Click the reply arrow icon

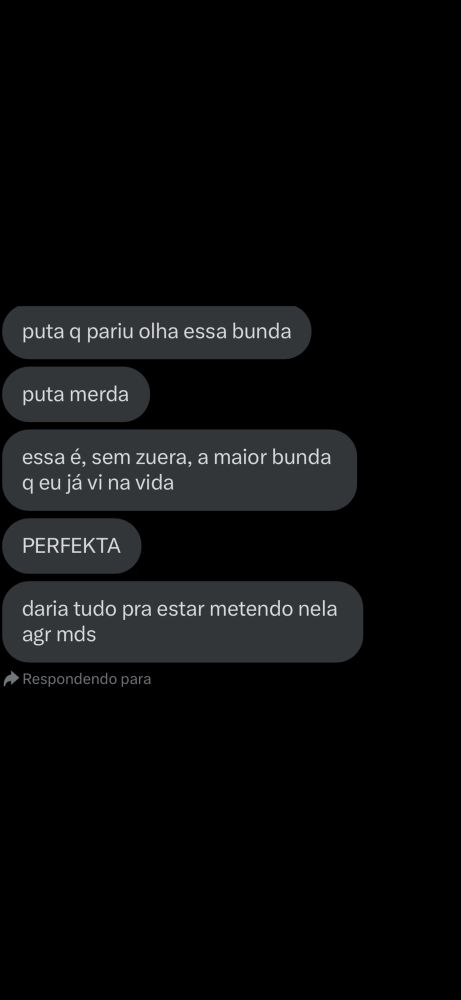[11, 679]
